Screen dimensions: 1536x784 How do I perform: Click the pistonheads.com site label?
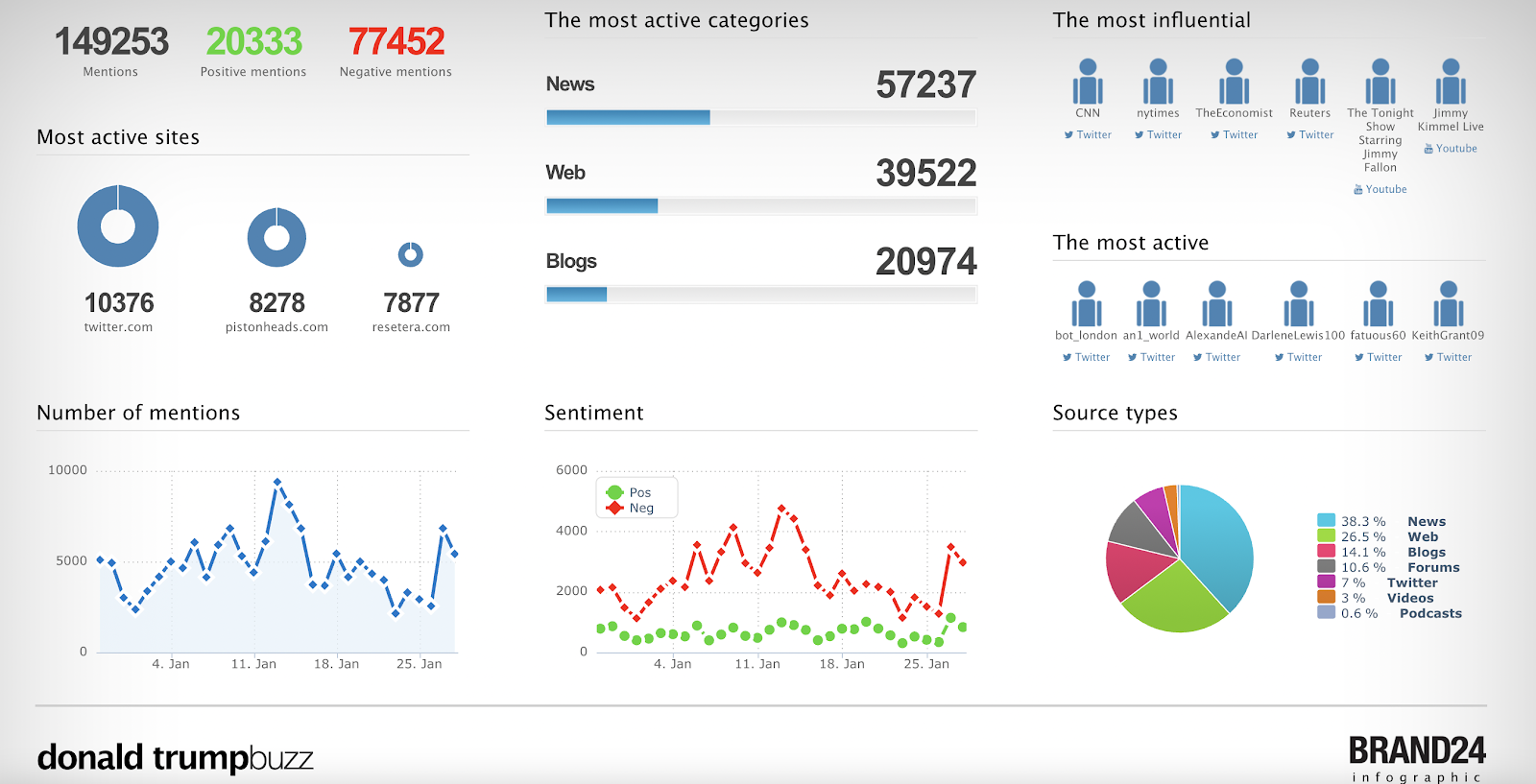276,327
